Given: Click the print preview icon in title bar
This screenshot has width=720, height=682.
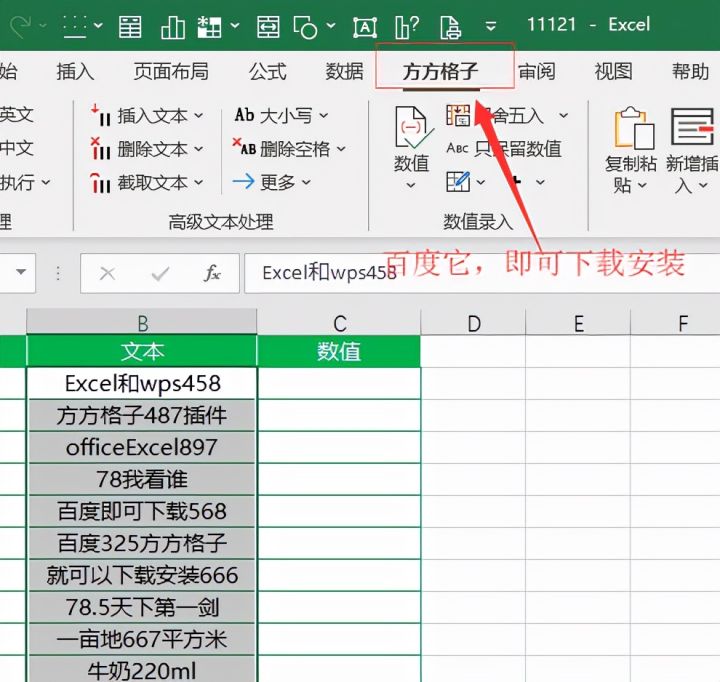Looking at the screenshot, I should coord(450,27).
